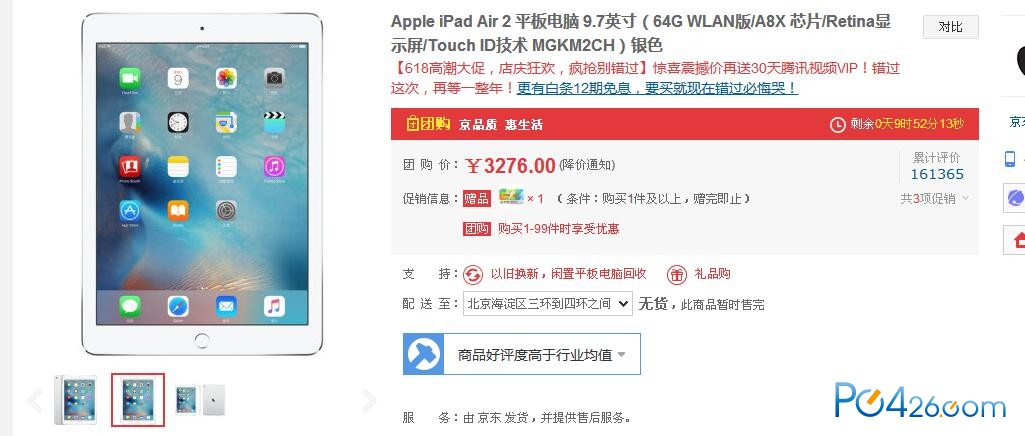This screenshot has width=1025, height=436.
Task: Click the red 团购 group-buy tag
Action: click(477, 229)
